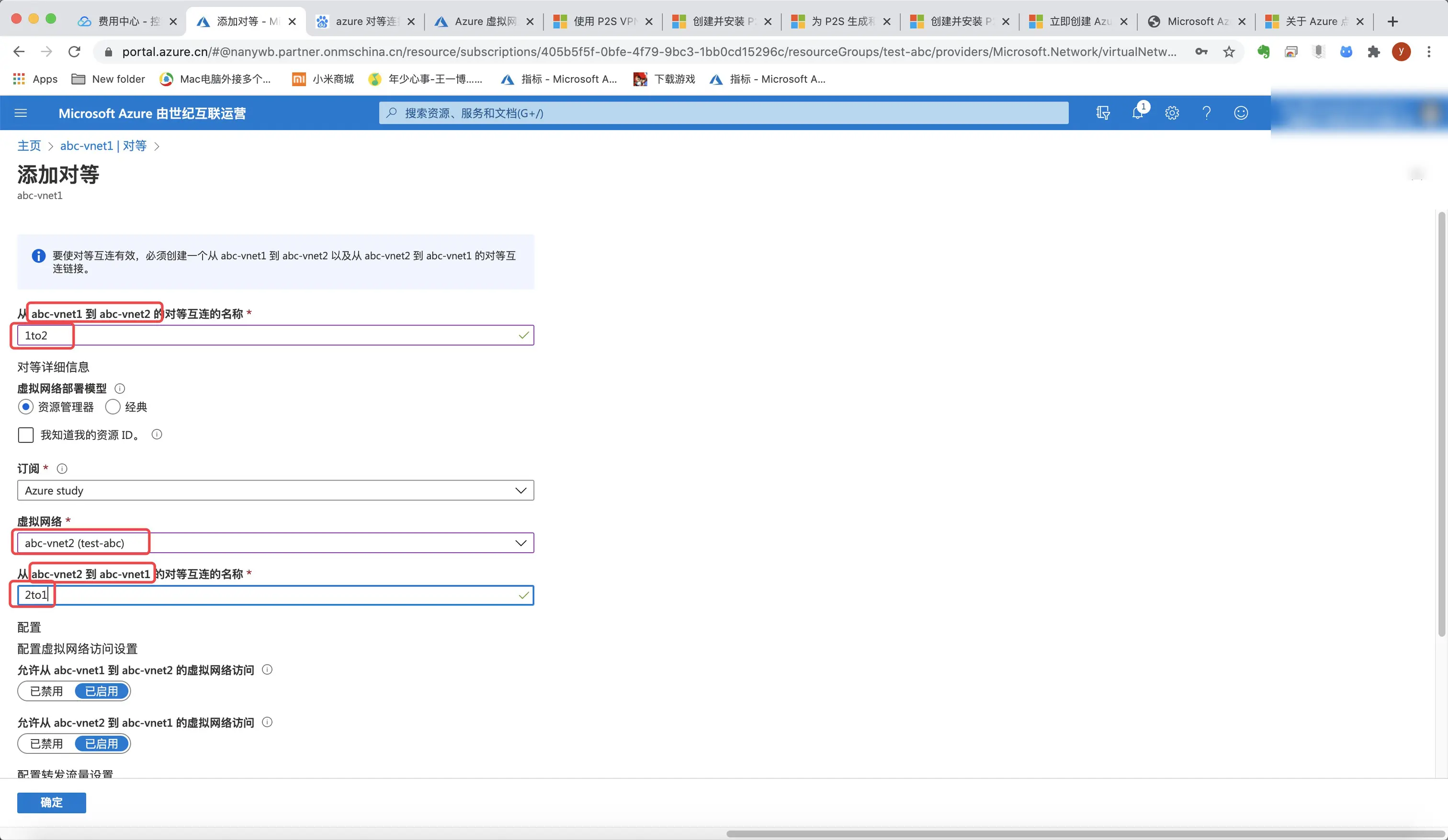
Task: Bookmark this page with star icon
Action: 1229,52
